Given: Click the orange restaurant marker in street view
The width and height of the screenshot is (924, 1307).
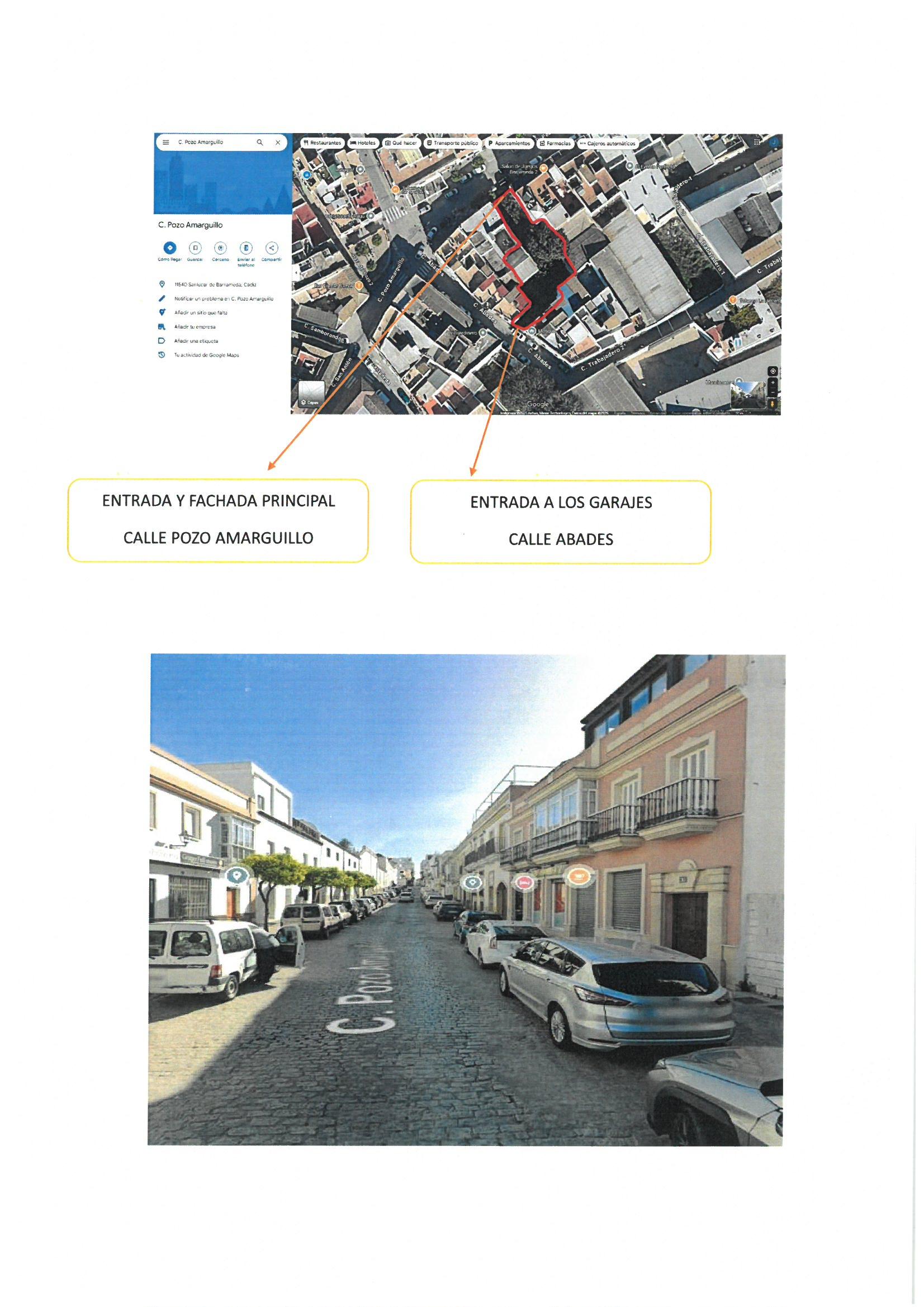Looking at the screenshot, I should tap(579, 875).
